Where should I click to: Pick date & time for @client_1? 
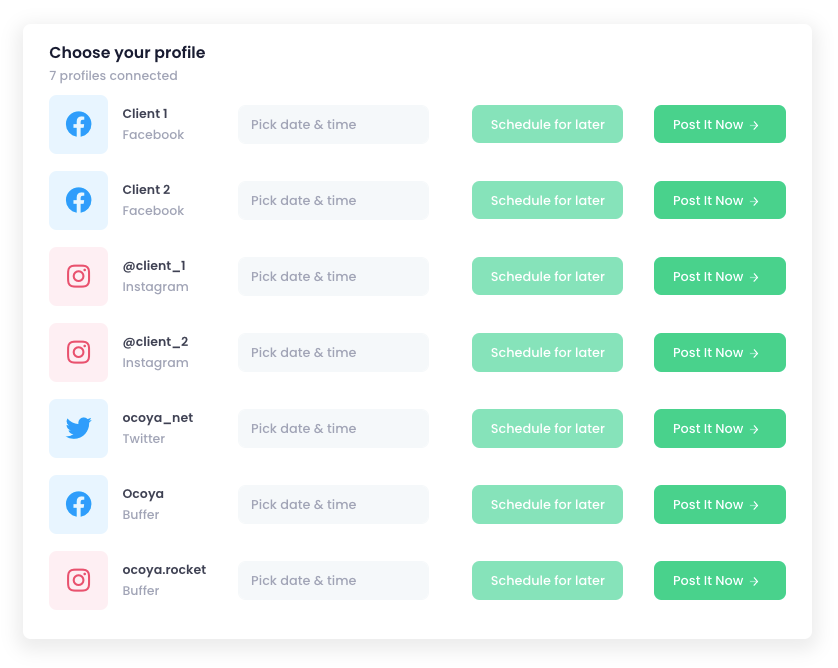pyautogui.click(x=333, y=276)
